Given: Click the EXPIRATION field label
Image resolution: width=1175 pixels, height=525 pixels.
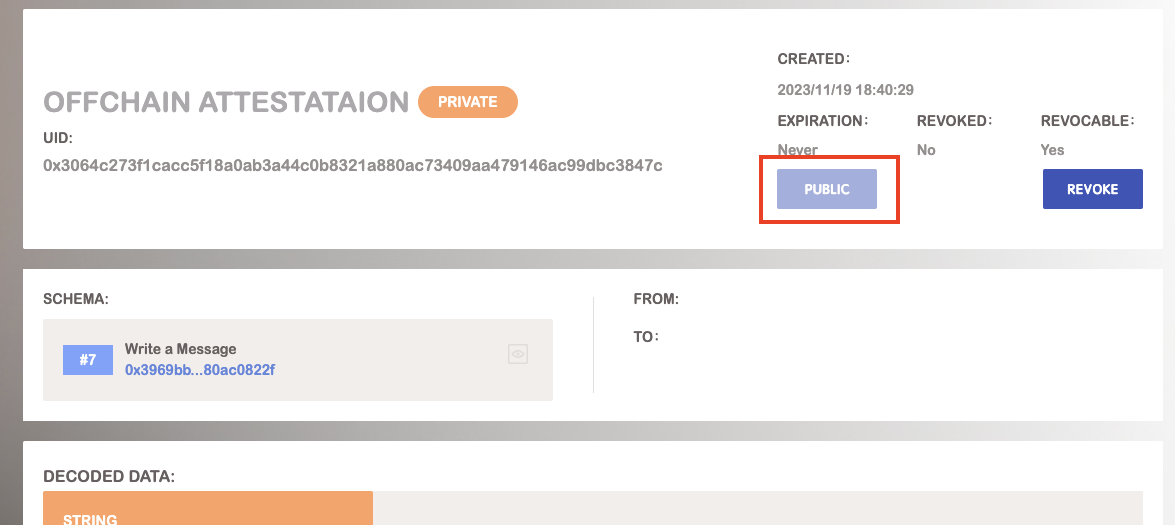Looking at the screenshot, I should point(822,121).
